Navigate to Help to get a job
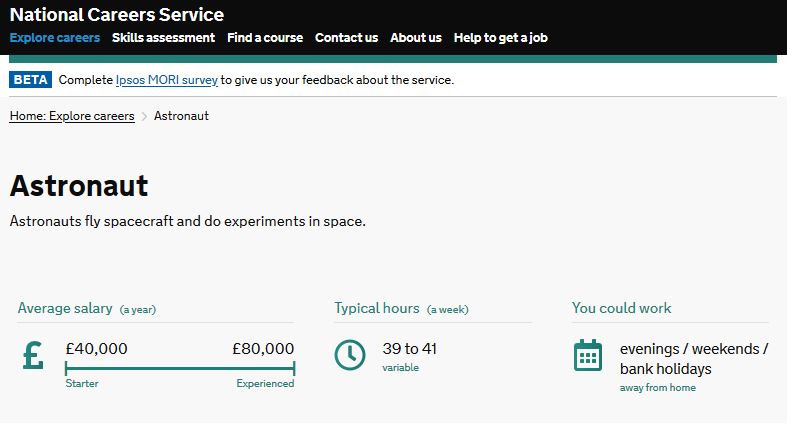The image size is (787, 424). coord(500,38)
